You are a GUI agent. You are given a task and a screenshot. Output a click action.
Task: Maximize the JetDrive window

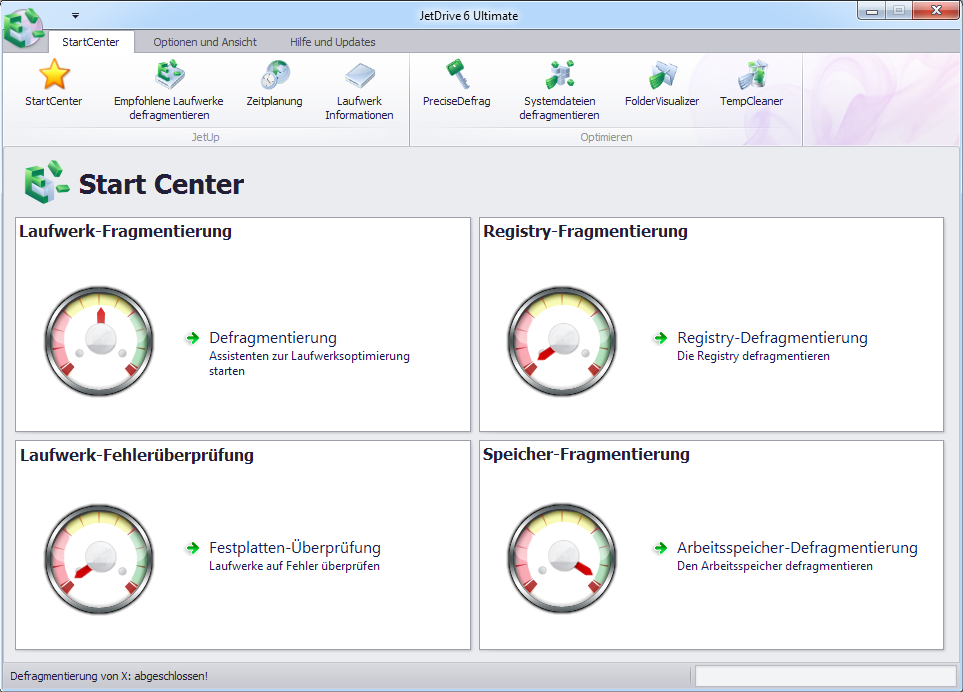pyautogui.click(x=899, y=10)
